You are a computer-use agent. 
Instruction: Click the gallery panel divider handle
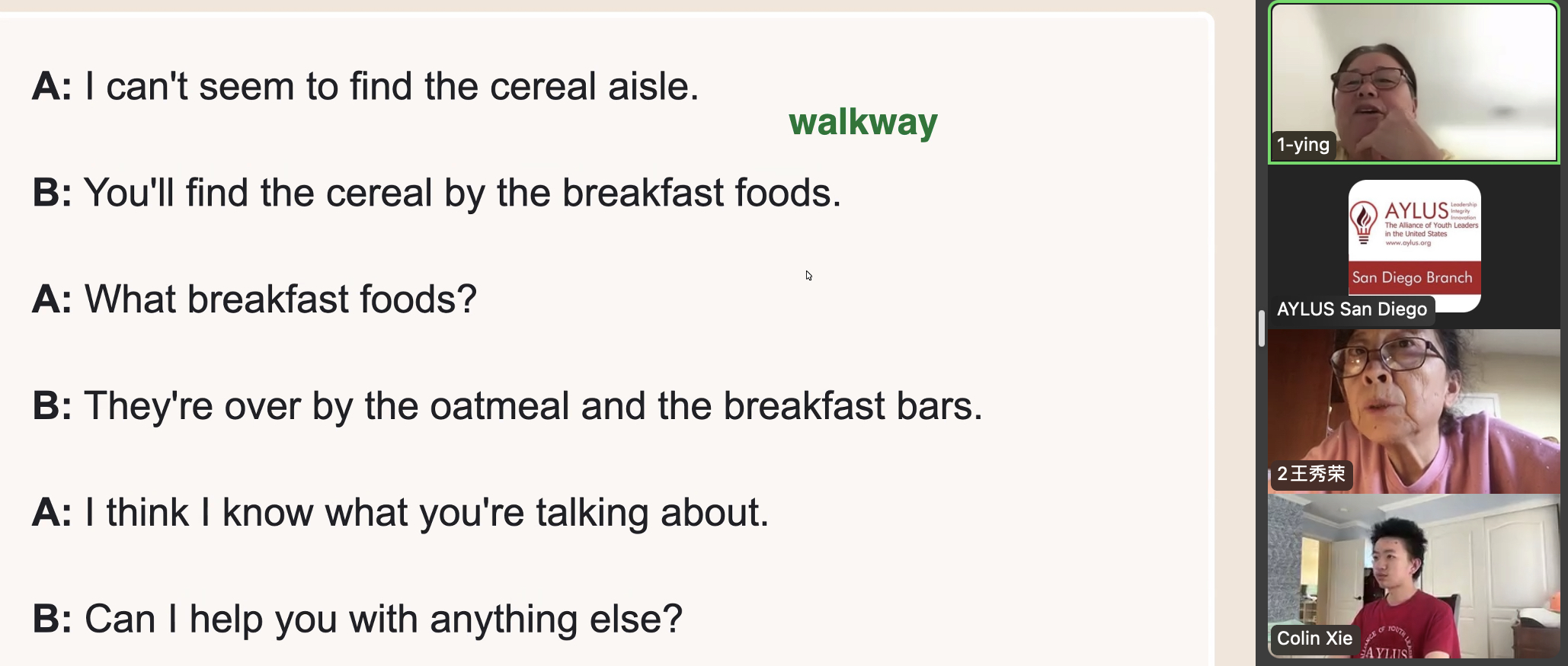[1262, 328]
